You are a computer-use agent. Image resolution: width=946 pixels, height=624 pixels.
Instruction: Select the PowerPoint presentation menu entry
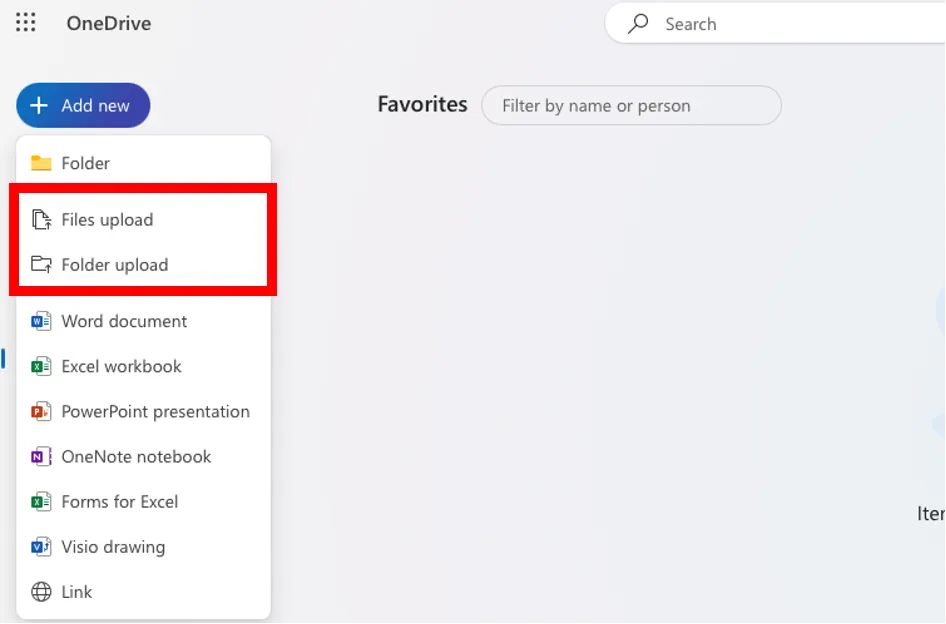pyautogui.click(x=155, y=411)
